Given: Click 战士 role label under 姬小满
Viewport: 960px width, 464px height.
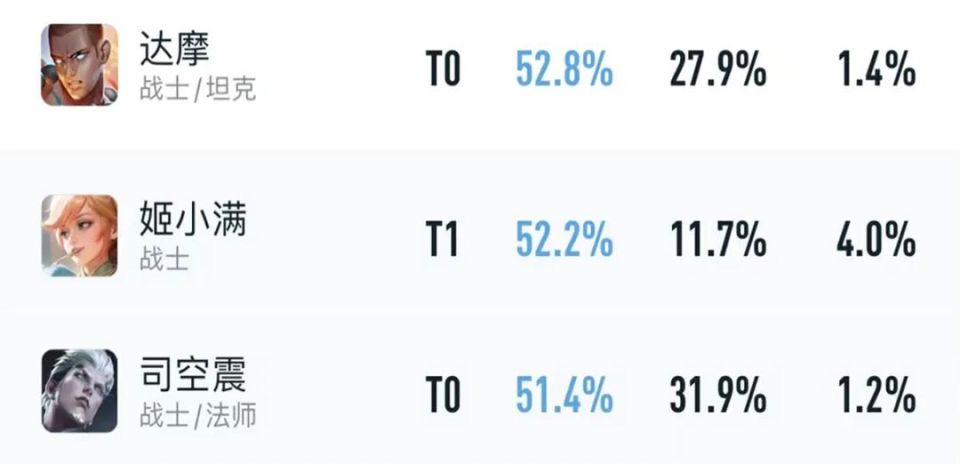Looking at the screenshot, I should (165, 260).
